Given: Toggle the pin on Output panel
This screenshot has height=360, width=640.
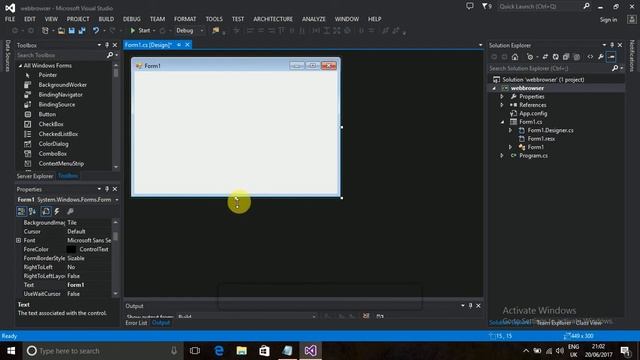Looking at the screenshot, I should coord(470,305).
